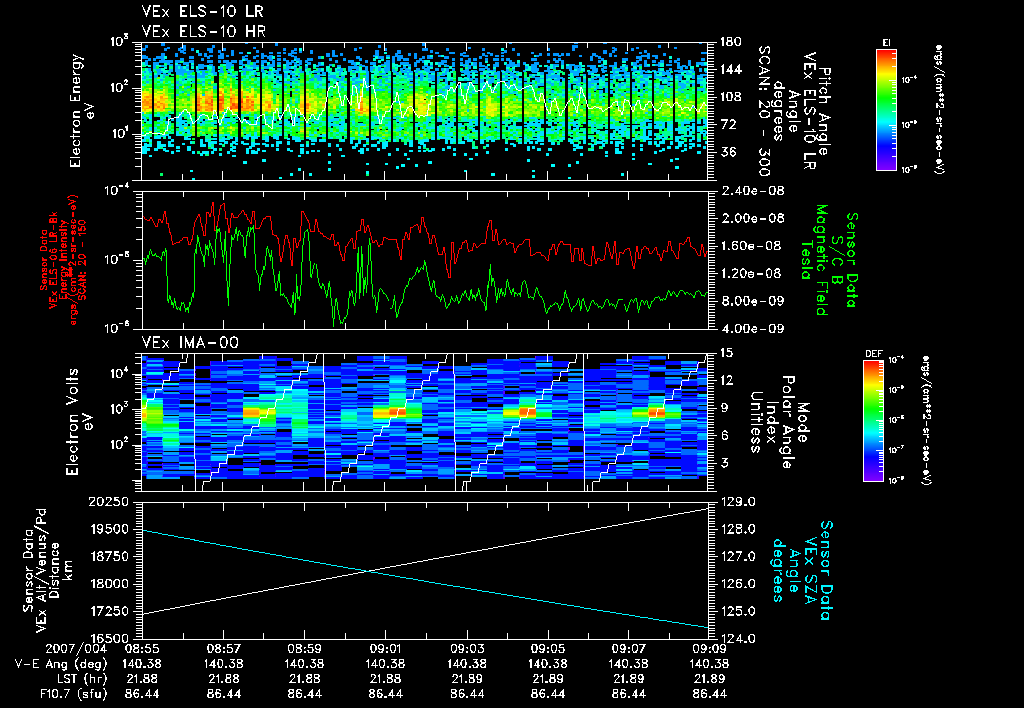
Task: Click the IMA-00 ion spectrogram panel
Action: pos(425,422)
